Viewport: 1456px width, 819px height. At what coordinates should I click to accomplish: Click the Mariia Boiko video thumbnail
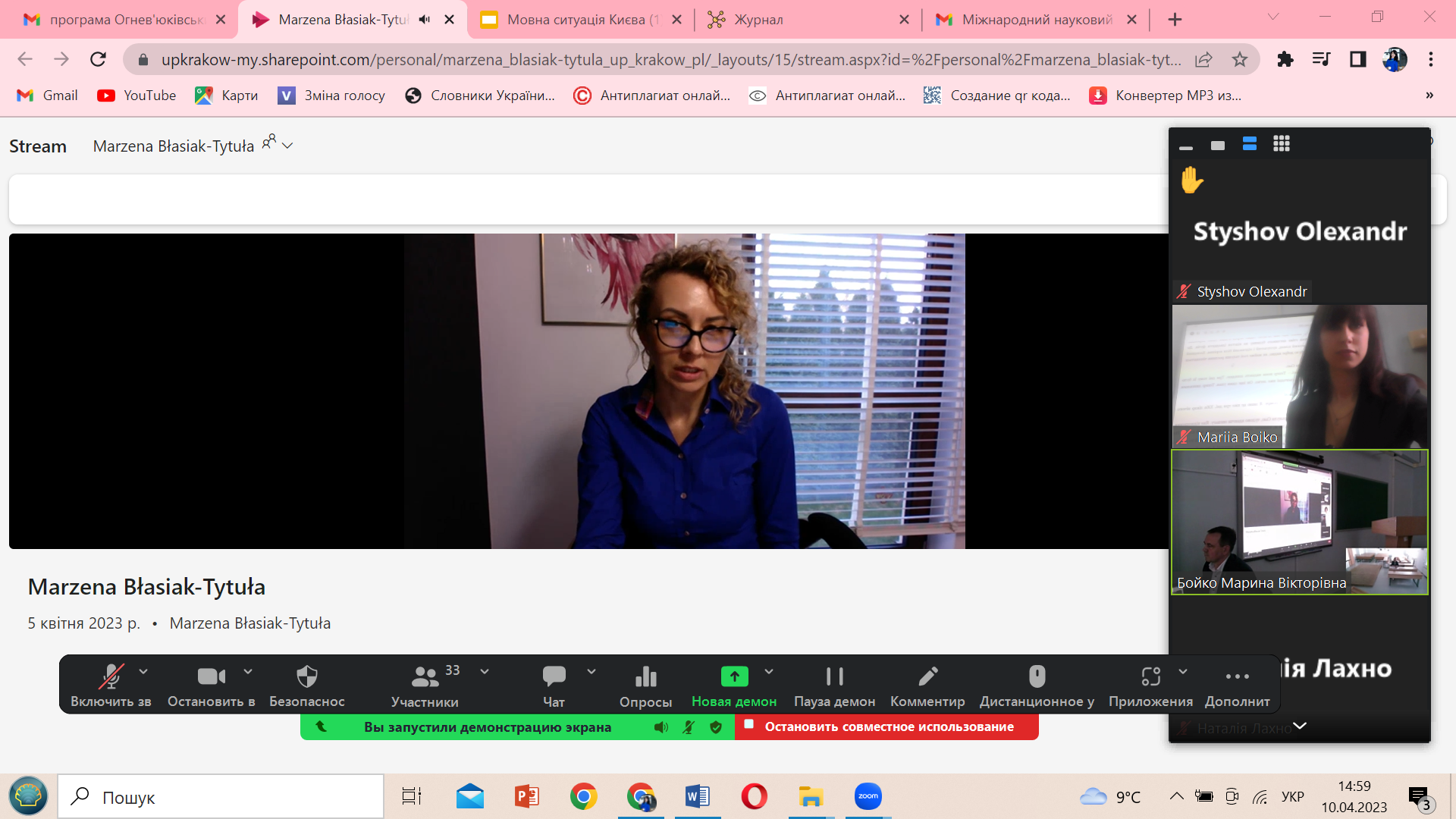(1299, 376)
